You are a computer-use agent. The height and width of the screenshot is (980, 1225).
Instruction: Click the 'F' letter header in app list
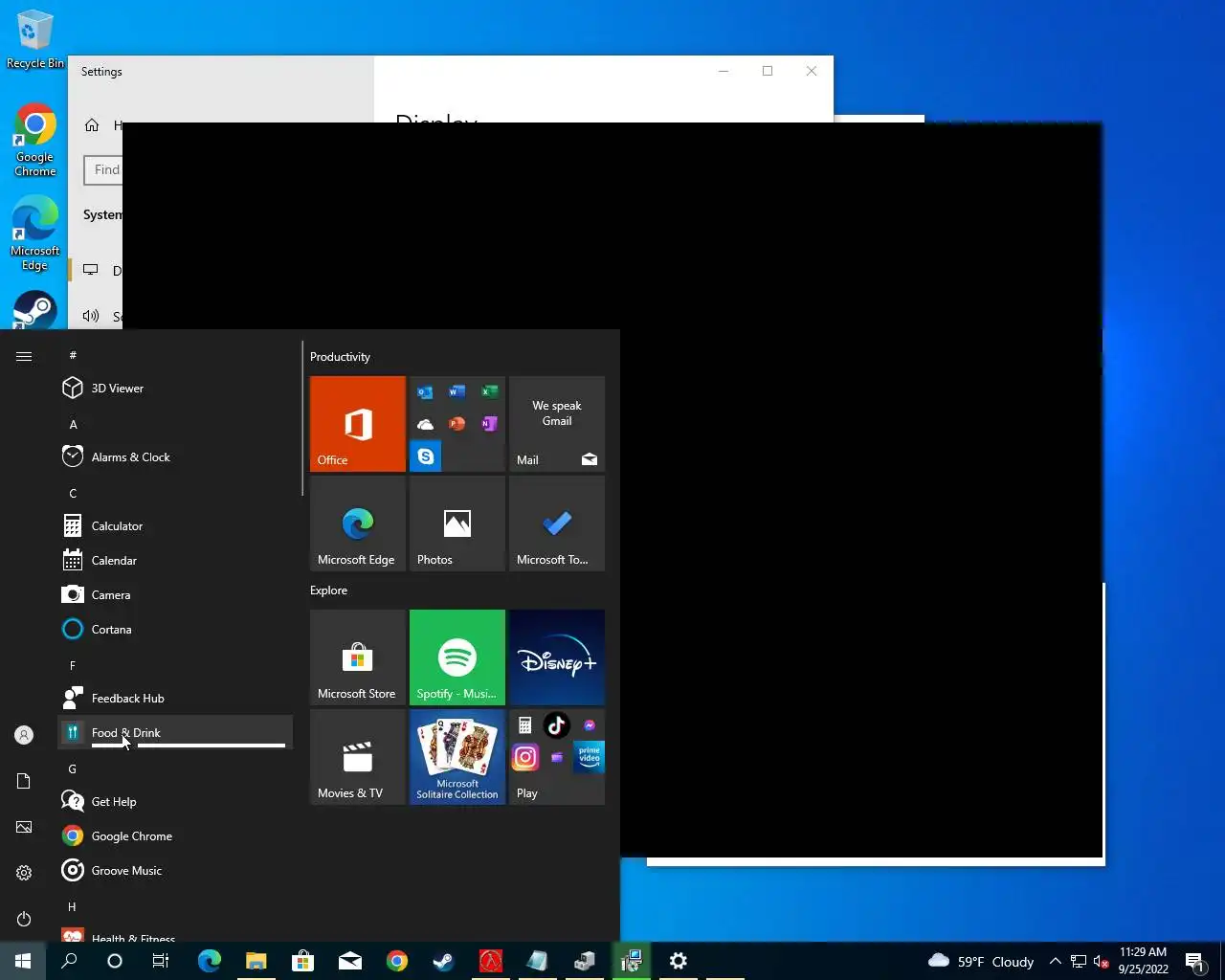(x=73, y=665)
